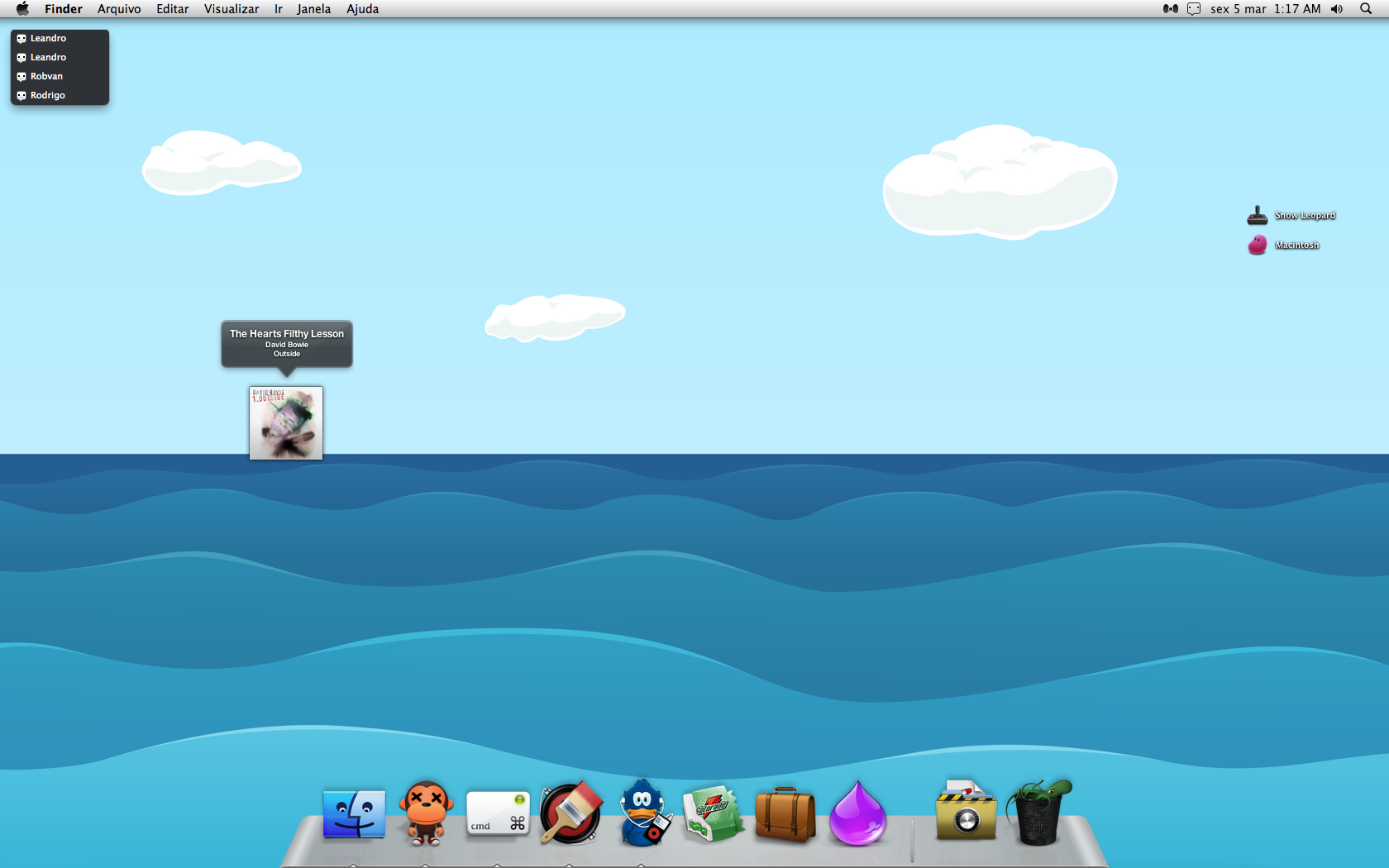Select Rodrigo in the buddy list
Screen dimensions: 1389x868
coord(60,95)
